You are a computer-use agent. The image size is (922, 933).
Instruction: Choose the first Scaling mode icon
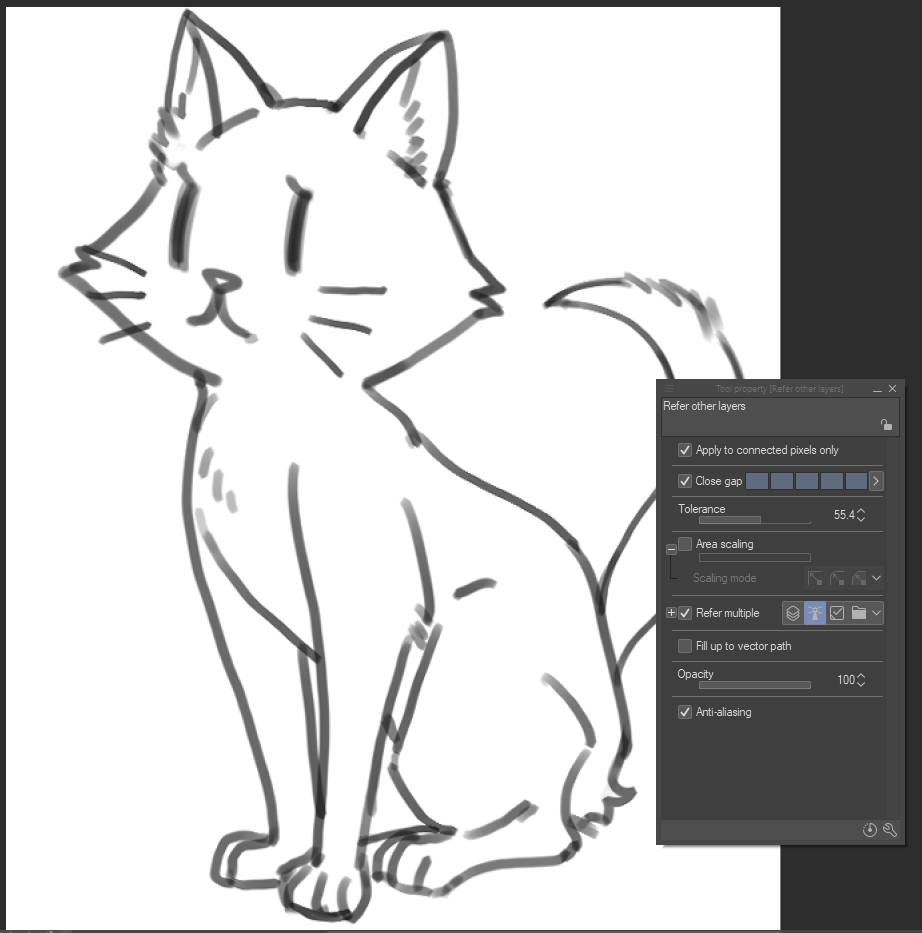[815, 578]
